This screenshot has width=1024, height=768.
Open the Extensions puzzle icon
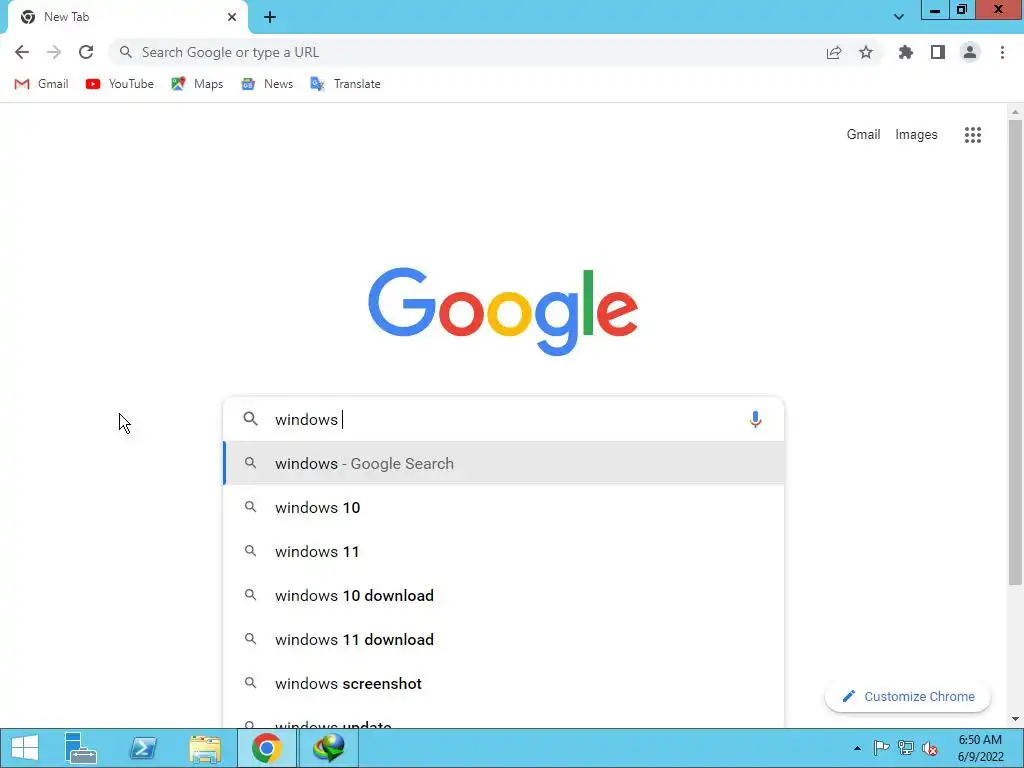[906, 52]
